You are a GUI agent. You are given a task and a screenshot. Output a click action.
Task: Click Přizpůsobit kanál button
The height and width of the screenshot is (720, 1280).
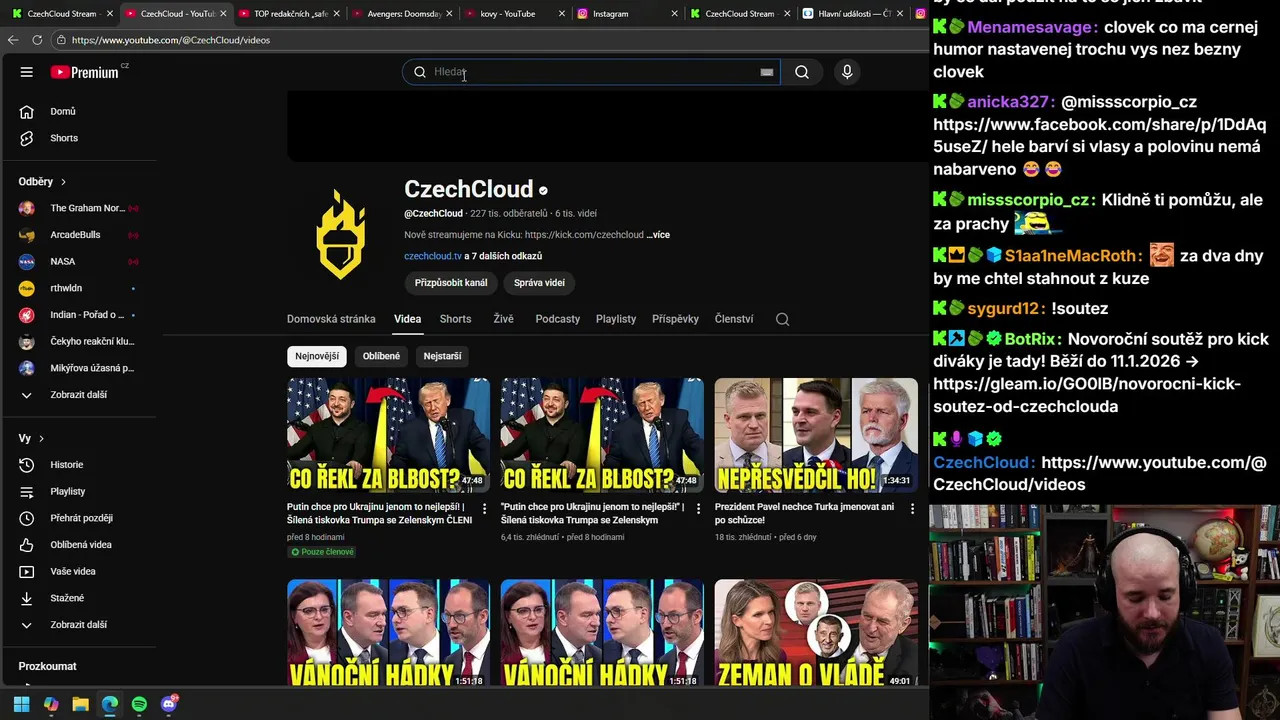451,283
